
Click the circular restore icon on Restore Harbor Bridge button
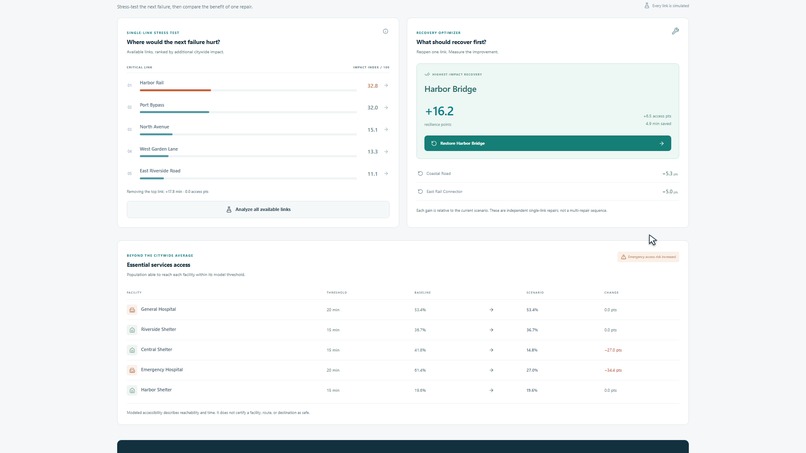[434, 143]
